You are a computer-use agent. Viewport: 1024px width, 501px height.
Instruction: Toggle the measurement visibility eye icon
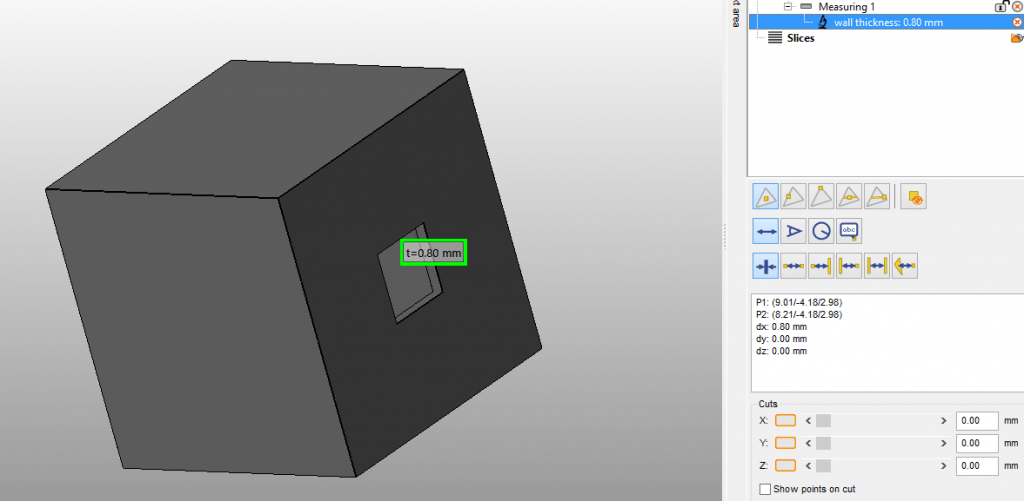pyautogui.click(x=913, y=196)
